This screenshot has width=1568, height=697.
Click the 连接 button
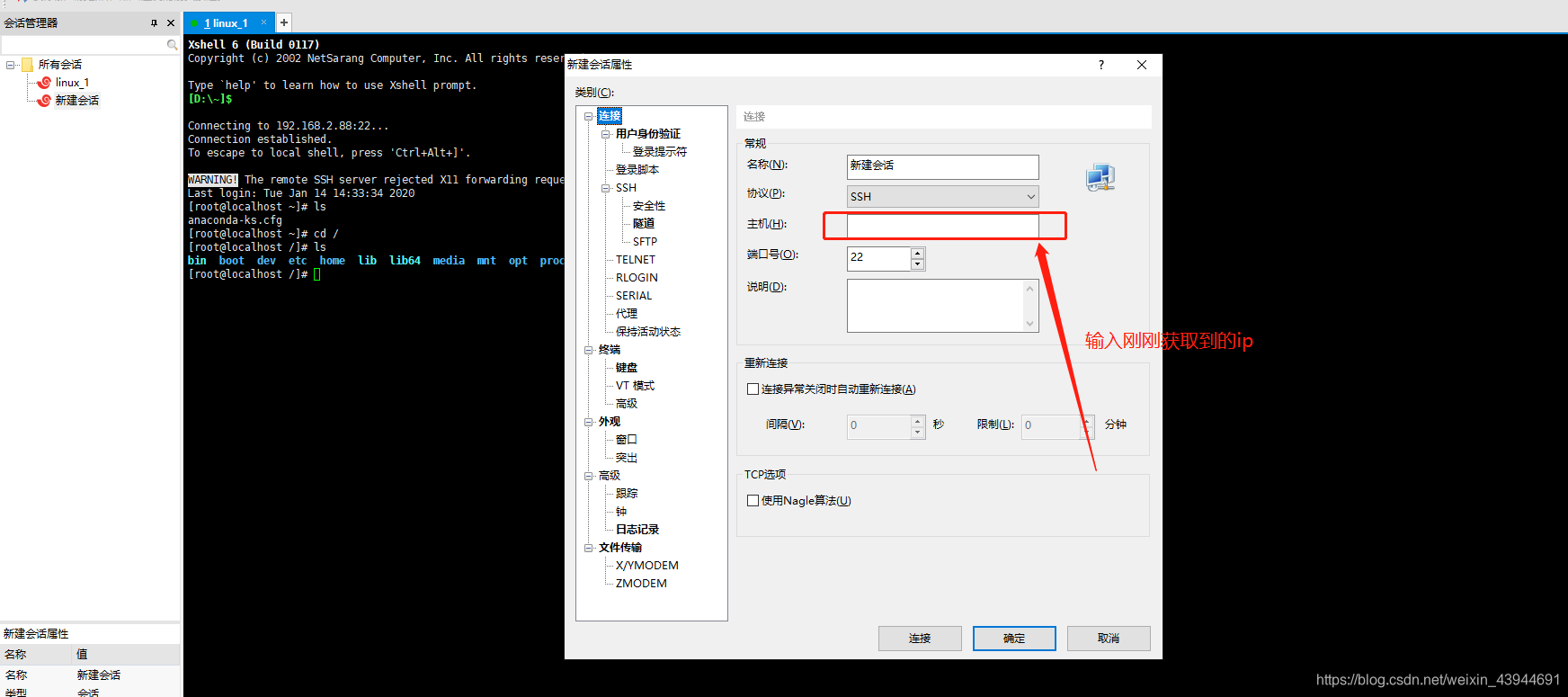[920, 639]
